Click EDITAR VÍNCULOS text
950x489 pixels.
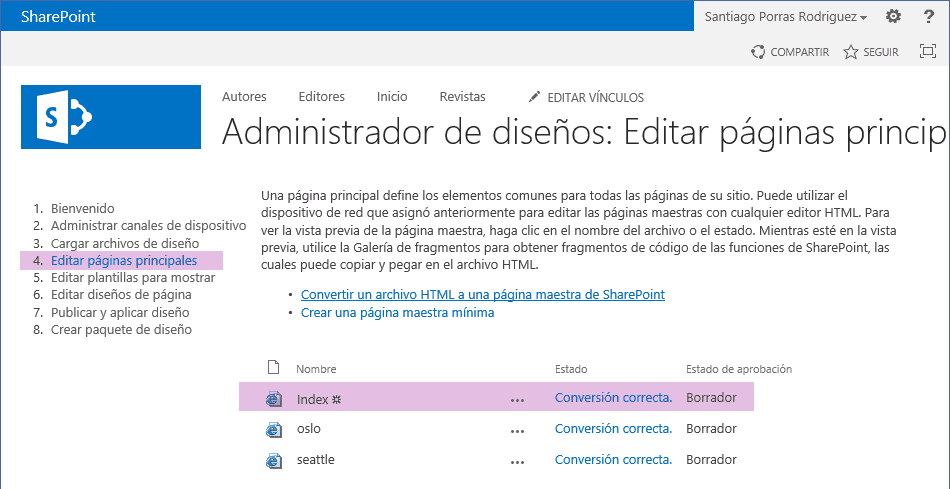596,98
